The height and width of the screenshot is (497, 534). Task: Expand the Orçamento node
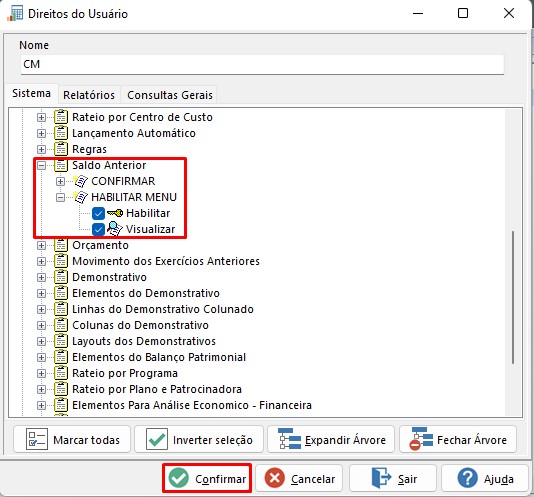41,245
